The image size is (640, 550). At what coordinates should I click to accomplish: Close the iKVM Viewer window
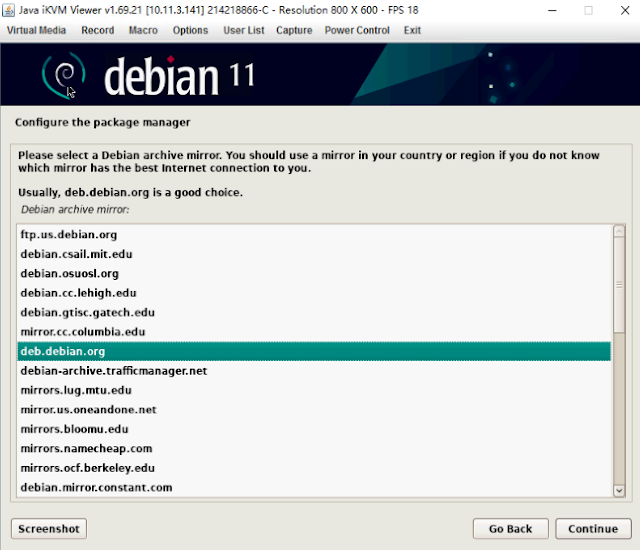(625, 10)
